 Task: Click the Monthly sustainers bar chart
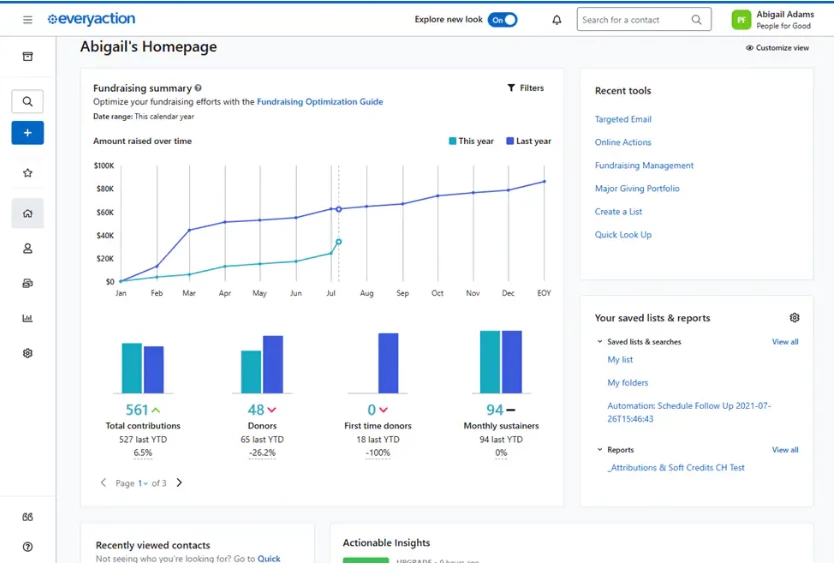click(501, 362)
